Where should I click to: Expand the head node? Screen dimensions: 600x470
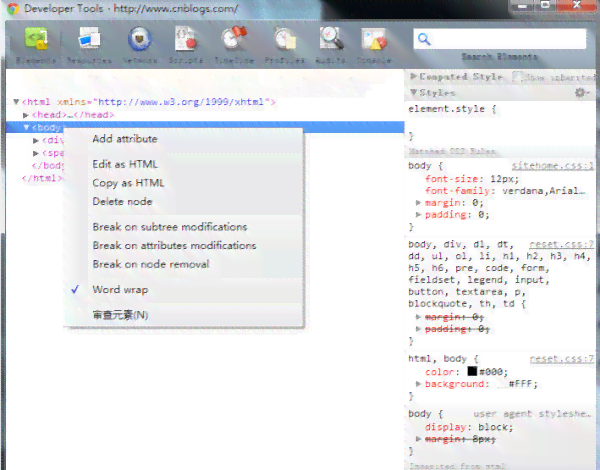tap(26, 115)
